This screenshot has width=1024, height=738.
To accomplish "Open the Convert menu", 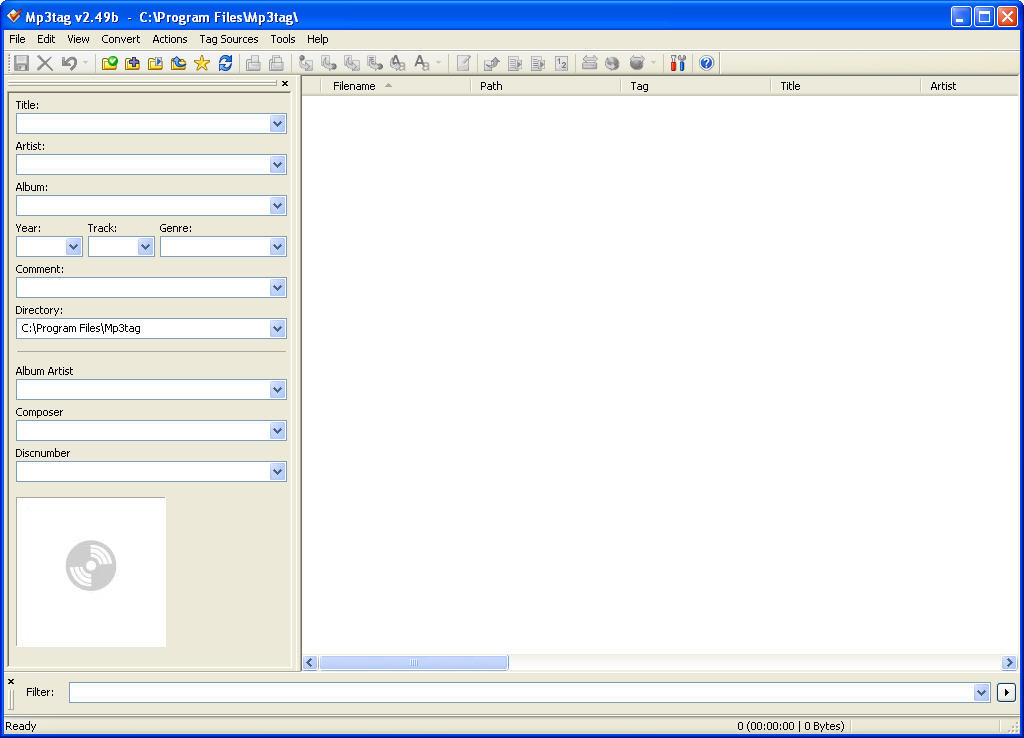I will [x=121, y=39].
